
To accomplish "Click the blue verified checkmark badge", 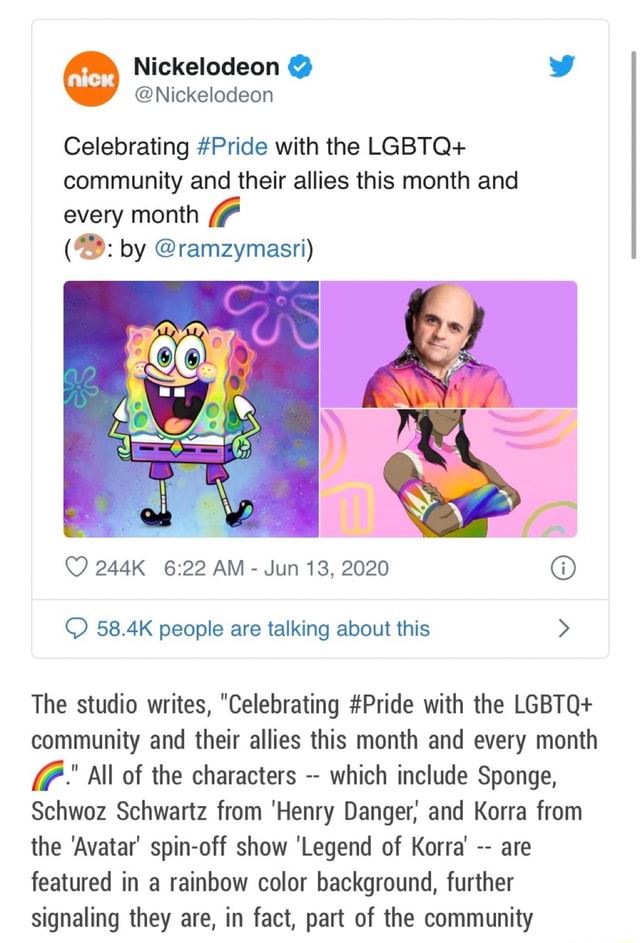I will [x=297, y=66].
